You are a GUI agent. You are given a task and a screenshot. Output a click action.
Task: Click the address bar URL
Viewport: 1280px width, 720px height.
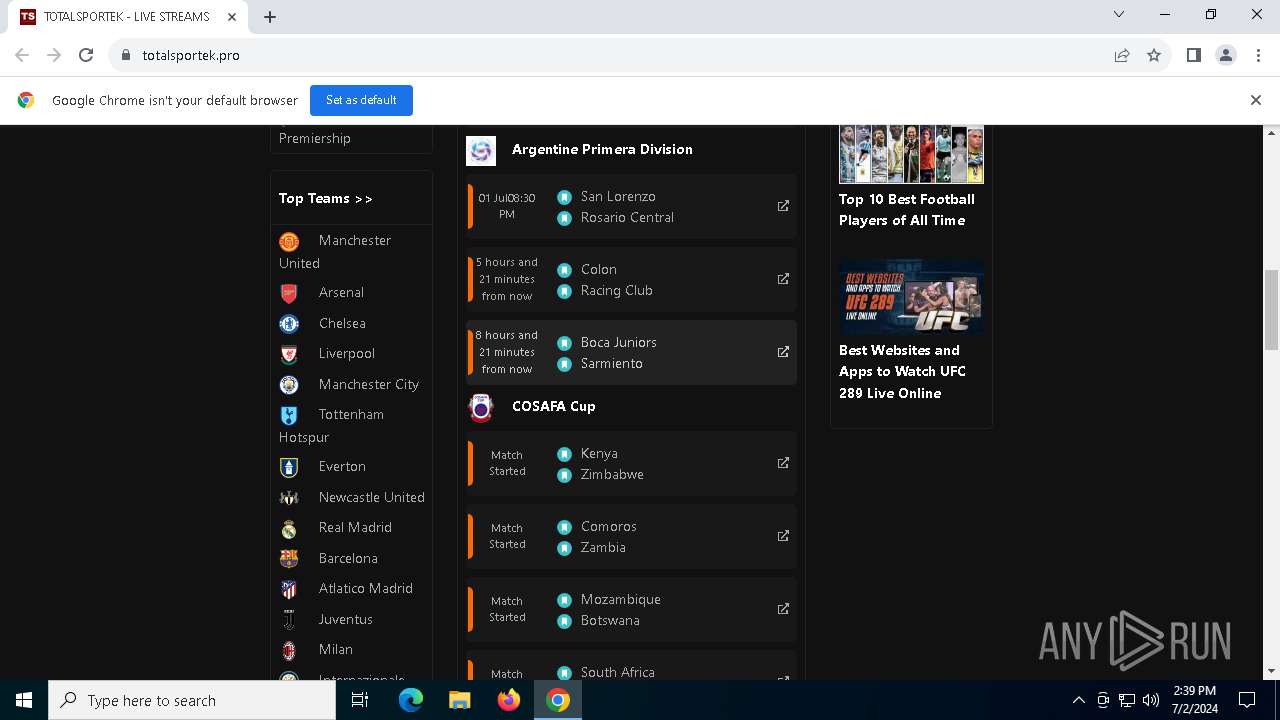pos(191,55)
